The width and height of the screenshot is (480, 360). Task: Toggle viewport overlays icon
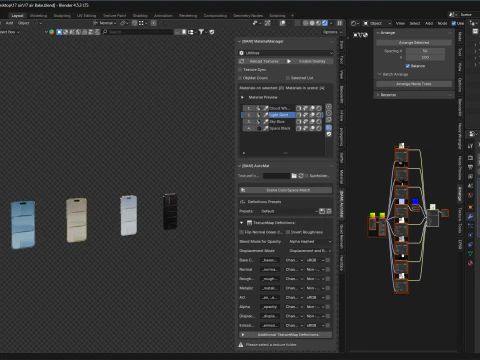click(283, 23)
